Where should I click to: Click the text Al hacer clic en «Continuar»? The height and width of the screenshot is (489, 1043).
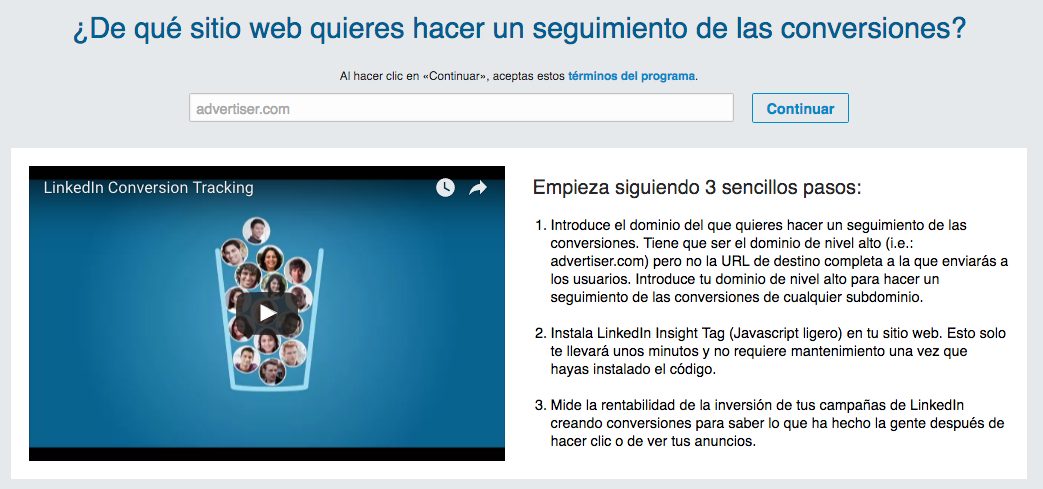pyautogui.click(x=416, y=76)
